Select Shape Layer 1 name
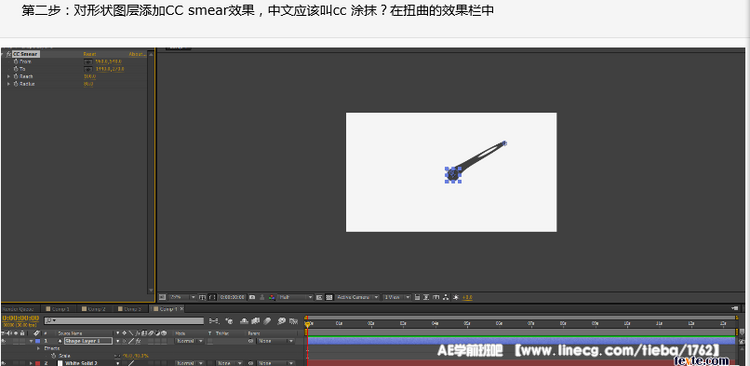Screen dimensions: 750x366 tap(88, 341)
